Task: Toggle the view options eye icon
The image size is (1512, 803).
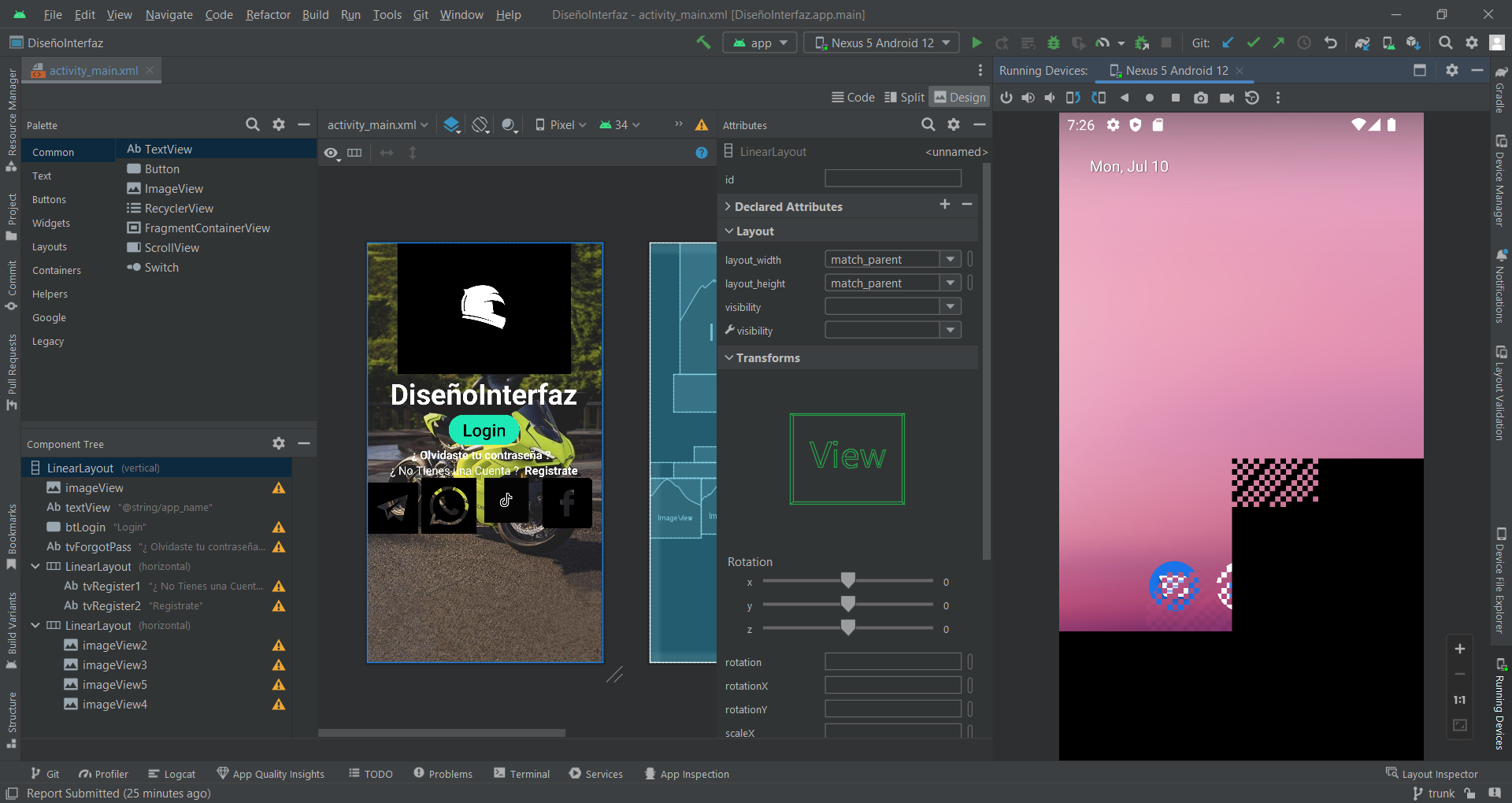Action: click(x=332, y=153)
